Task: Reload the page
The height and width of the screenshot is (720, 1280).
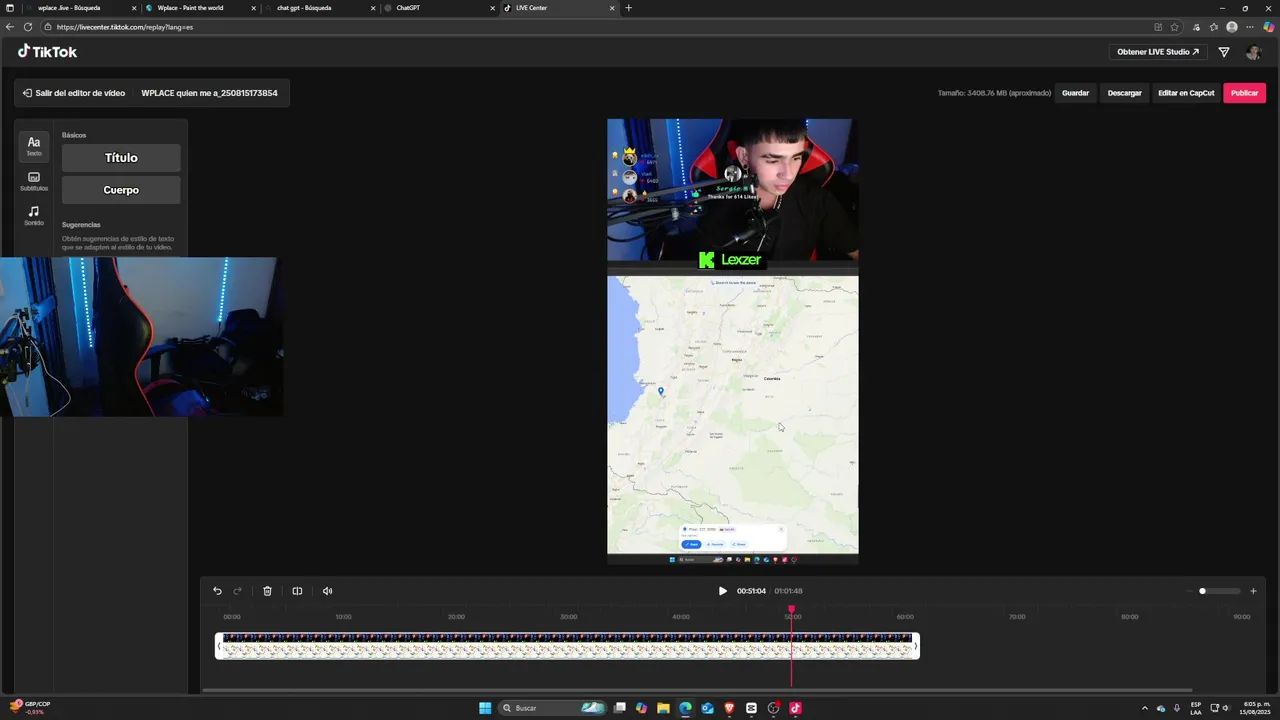Action: click(x=27, y=27)
